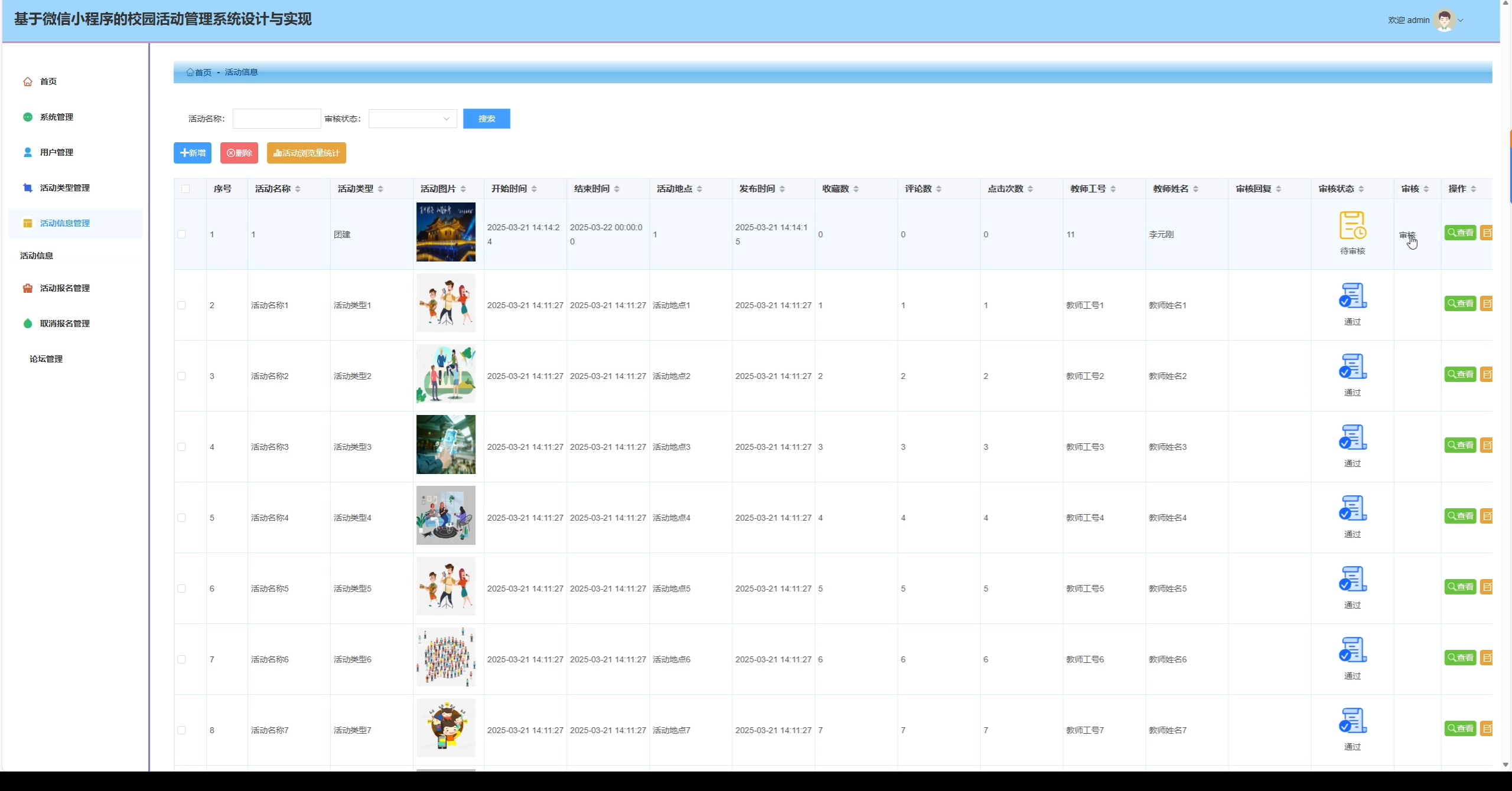Screen dimensions: 1512x791
Task: Click the home icon in the sidebar
Action: (x=28, y=81)
